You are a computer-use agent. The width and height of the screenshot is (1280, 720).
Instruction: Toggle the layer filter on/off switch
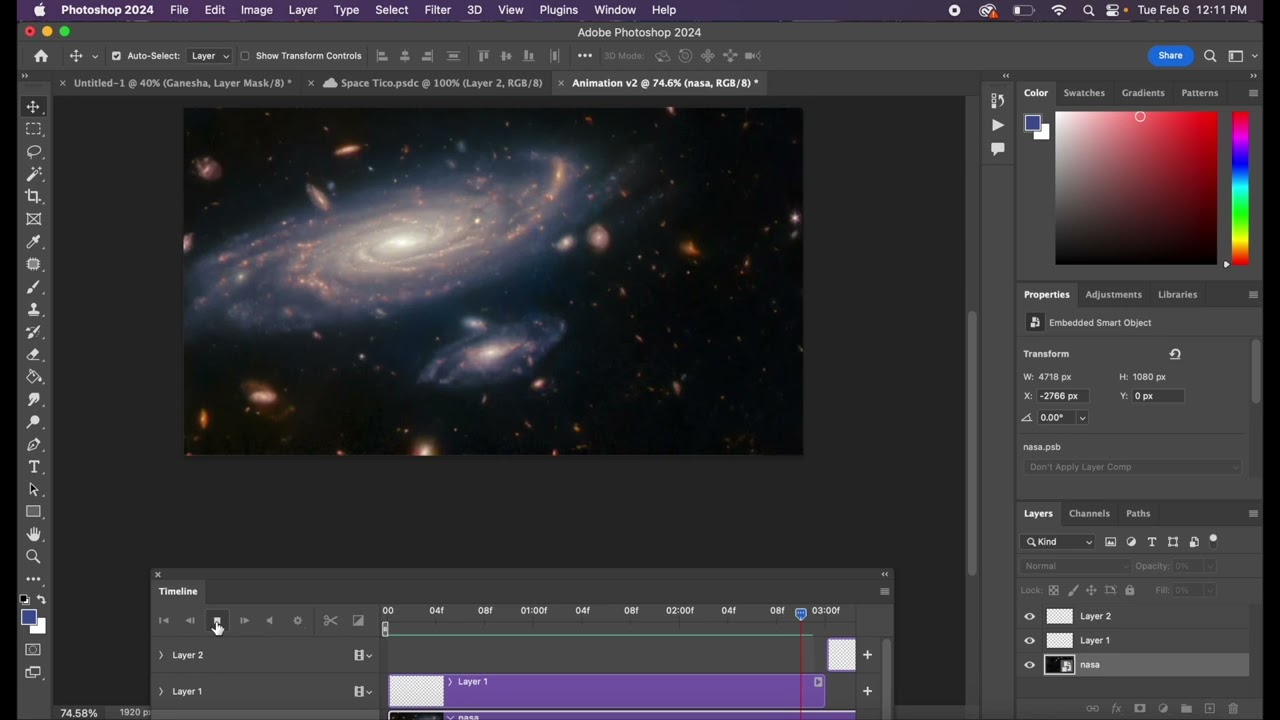(x=1213, y=540)
